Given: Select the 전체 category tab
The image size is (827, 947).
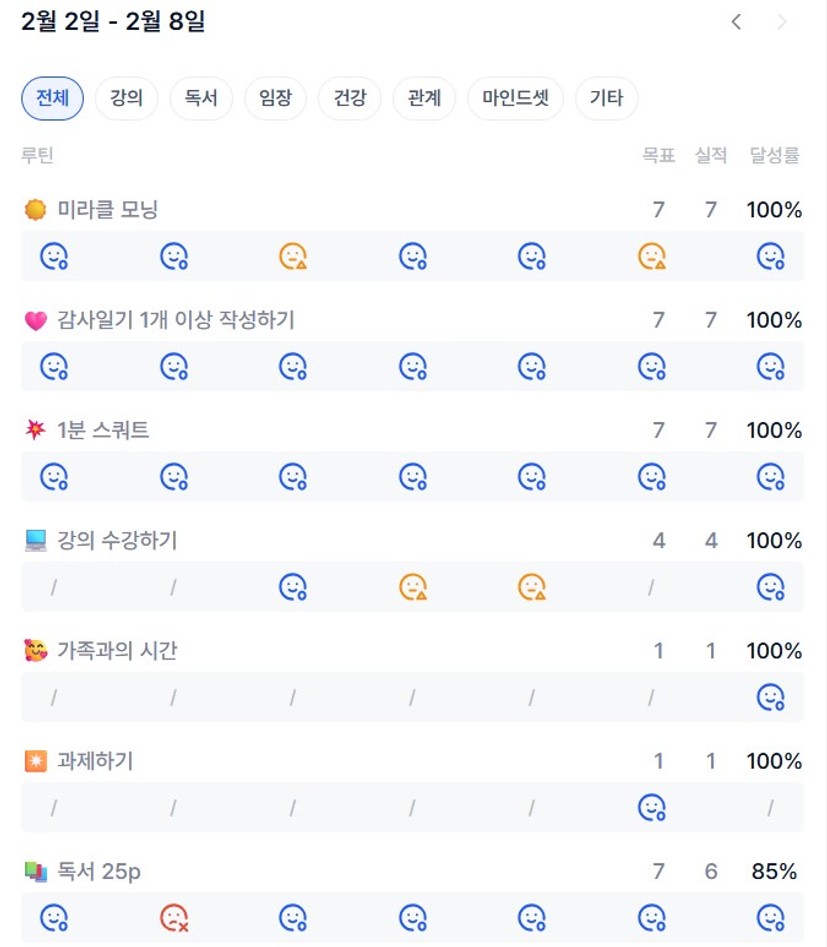Looking at the screenshot, I should [x=52, y=99].
